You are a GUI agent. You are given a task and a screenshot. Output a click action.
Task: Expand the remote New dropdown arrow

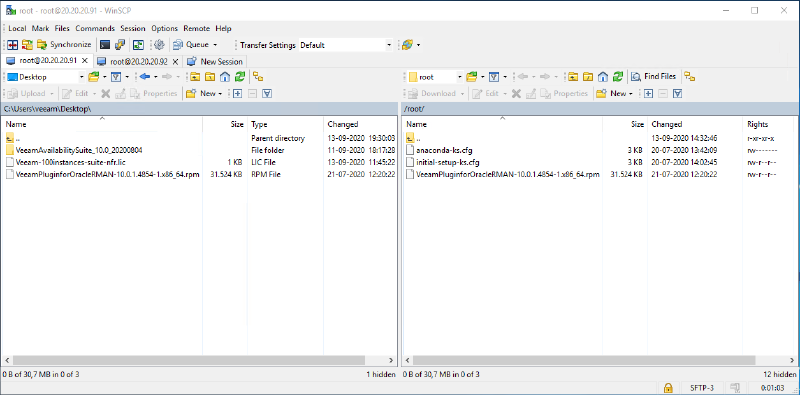(x=630, y=93)
